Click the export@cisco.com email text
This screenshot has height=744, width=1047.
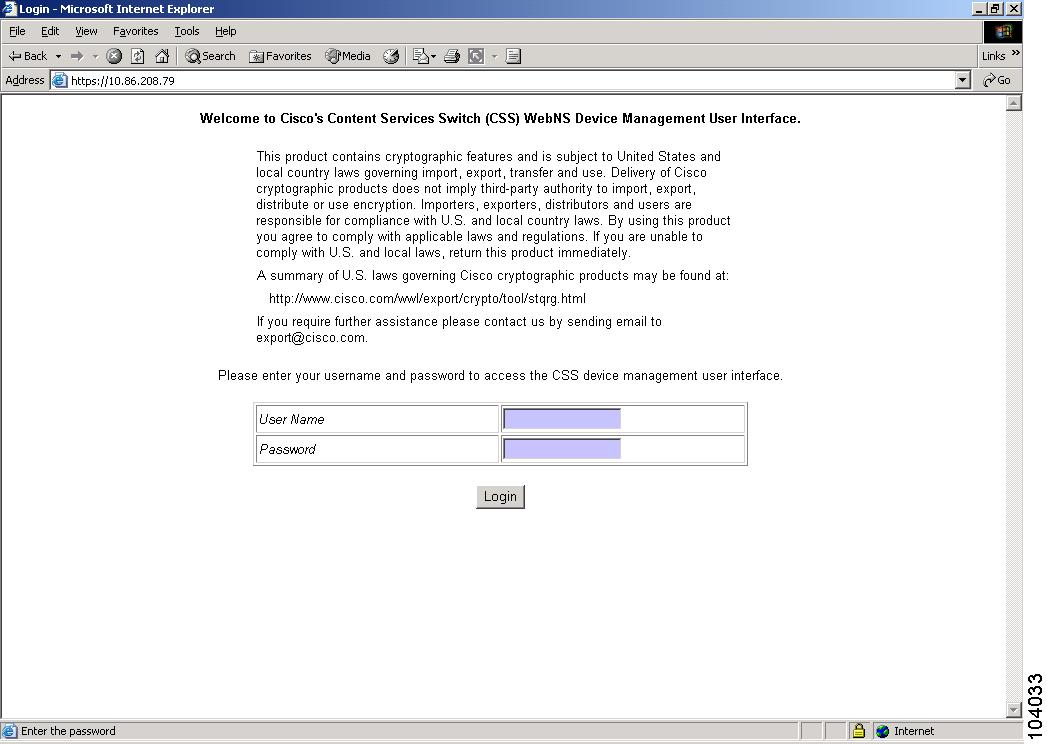tap(311, 337)
